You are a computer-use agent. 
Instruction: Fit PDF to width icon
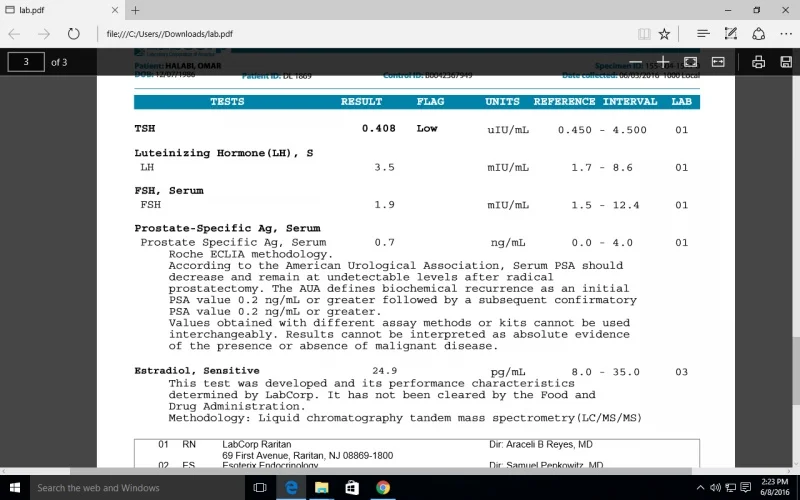(x=718, y=62)
